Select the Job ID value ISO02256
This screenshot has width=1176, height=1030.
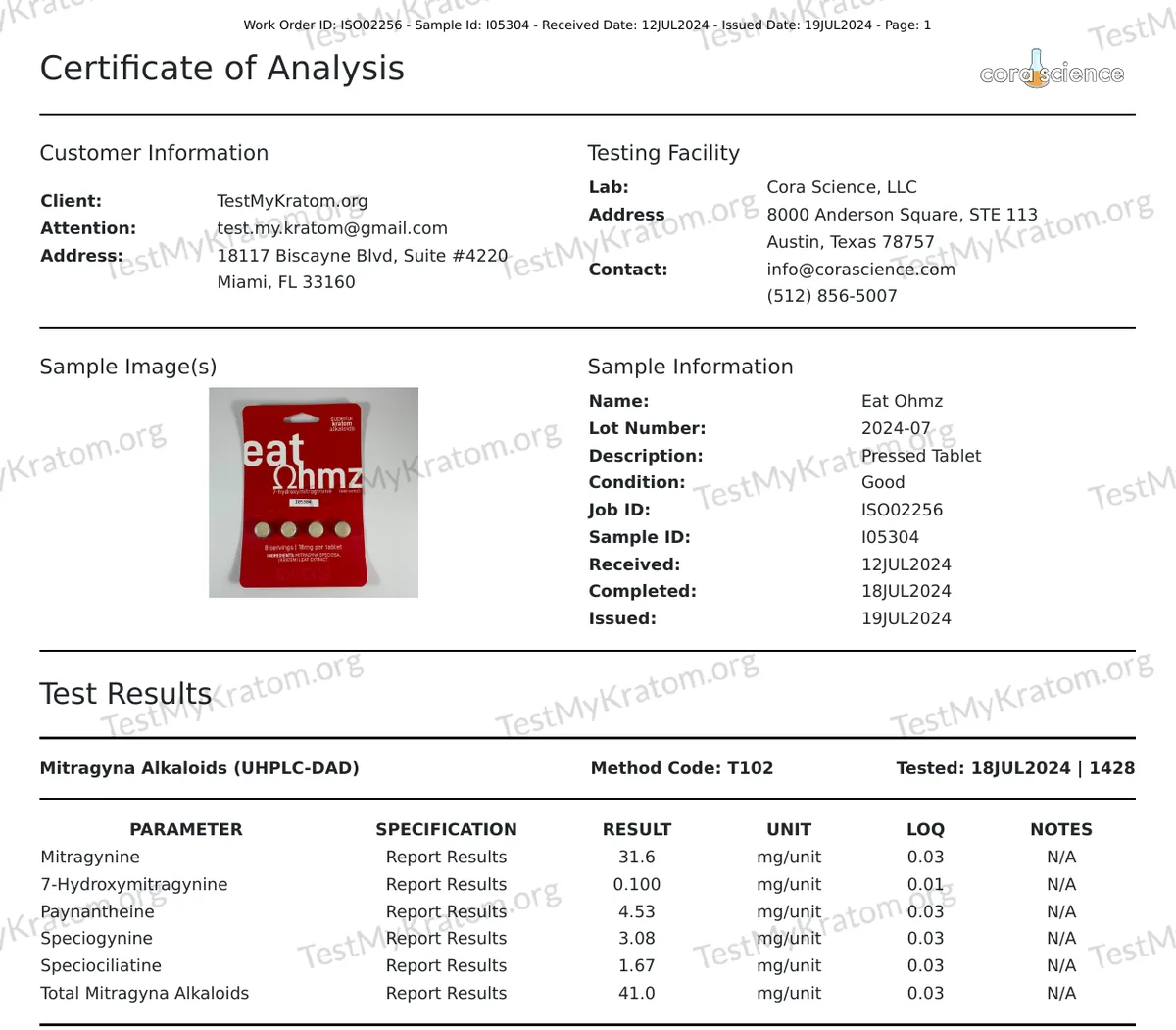point(902,510)
